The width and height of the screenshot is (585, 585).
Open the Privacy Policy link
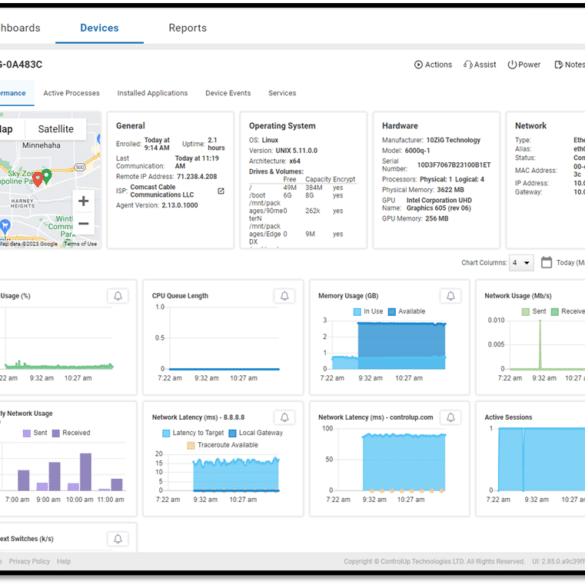29,561
